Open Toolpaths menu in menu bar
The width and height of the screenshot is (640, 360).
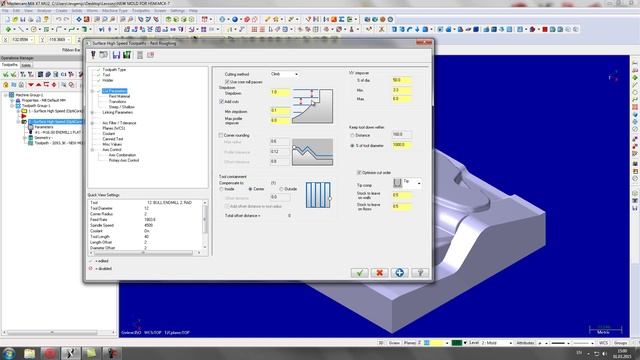click(x=141, y=11)
